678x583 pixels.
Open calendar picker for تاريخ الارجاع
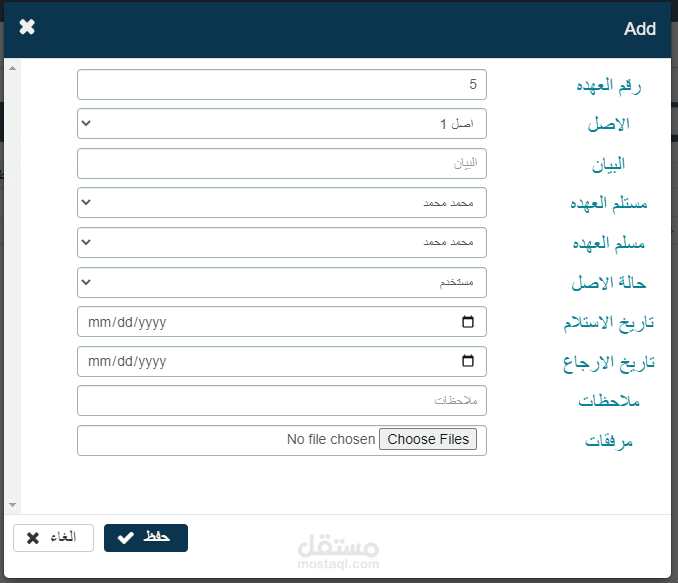click(468, 361)
